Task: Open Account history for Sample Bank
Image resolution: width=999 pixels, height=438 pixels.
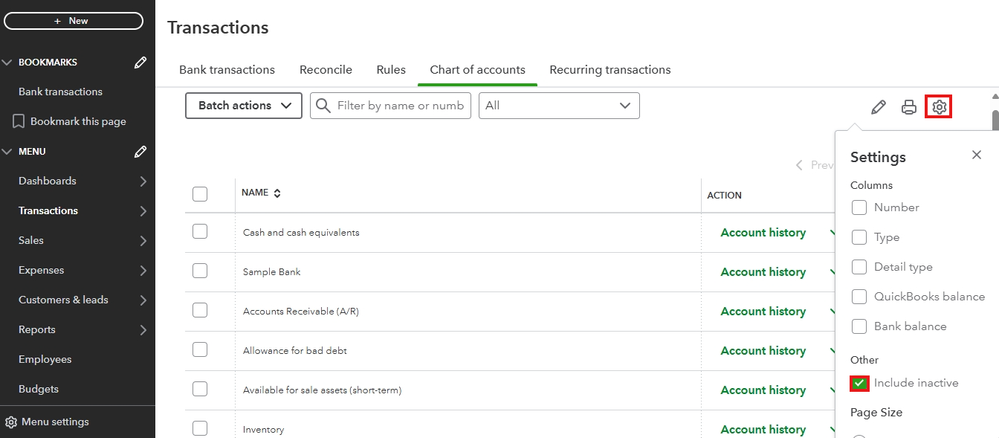Action: tap(763, 272)
